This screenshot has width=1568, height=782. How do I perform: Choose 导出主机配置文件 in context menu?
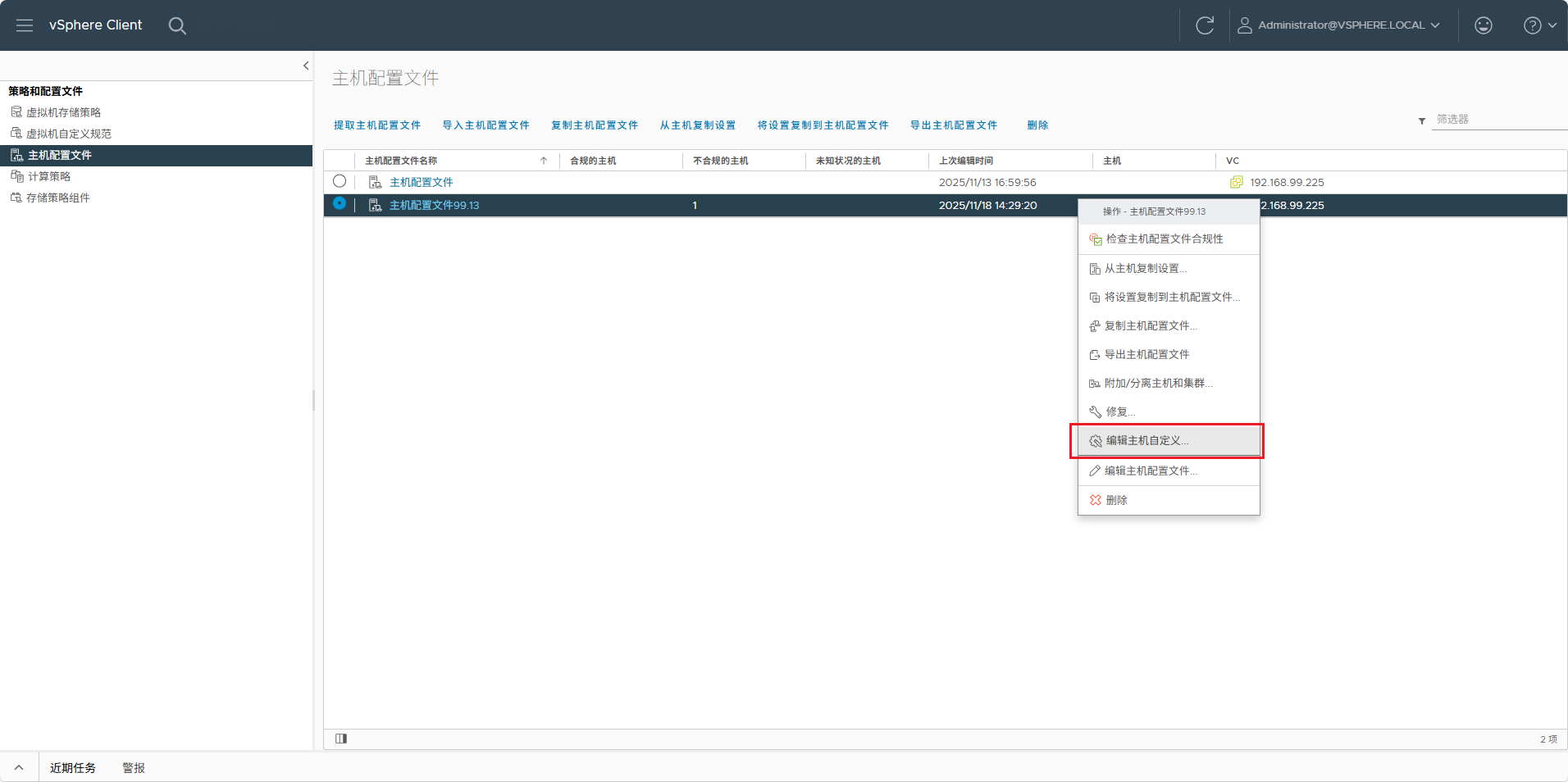click(x=1169, y=354)
